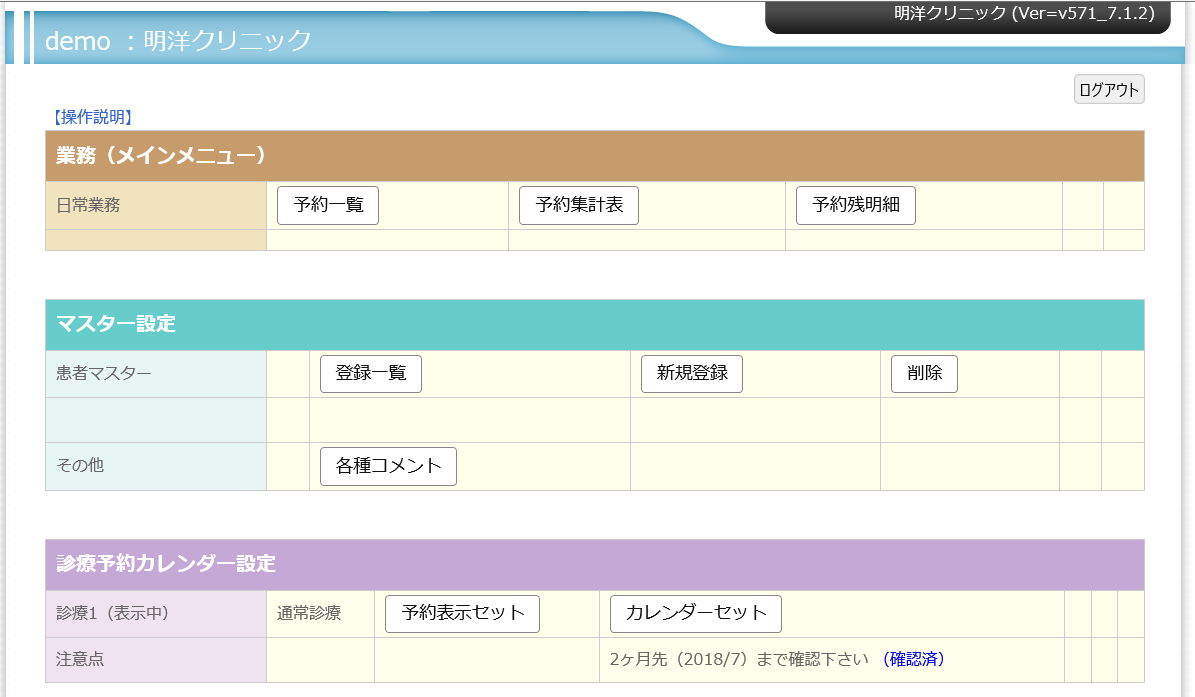Image resolution: width=1195 pixels, height=697 pixels.
Task: Click the ログアウト button
Action: tap(1109, 90)
